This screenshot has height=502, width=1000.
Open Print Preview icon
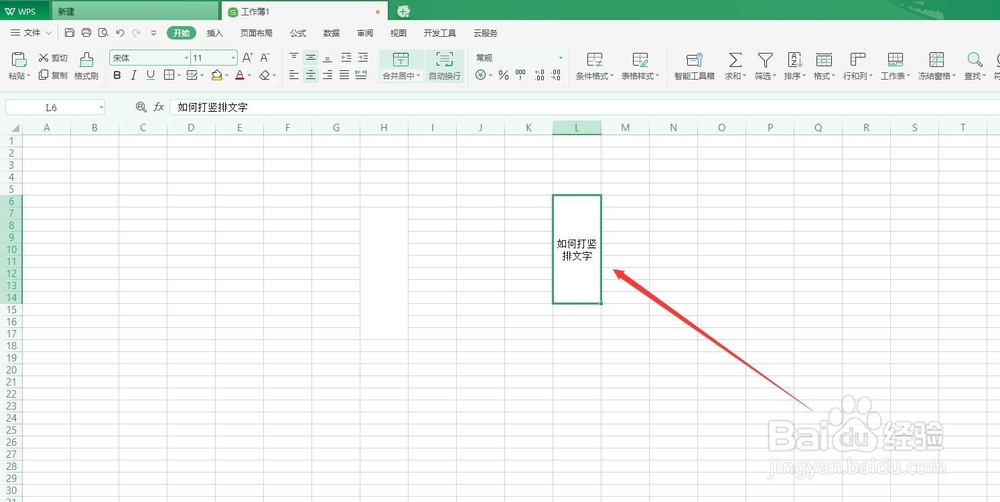103,33
